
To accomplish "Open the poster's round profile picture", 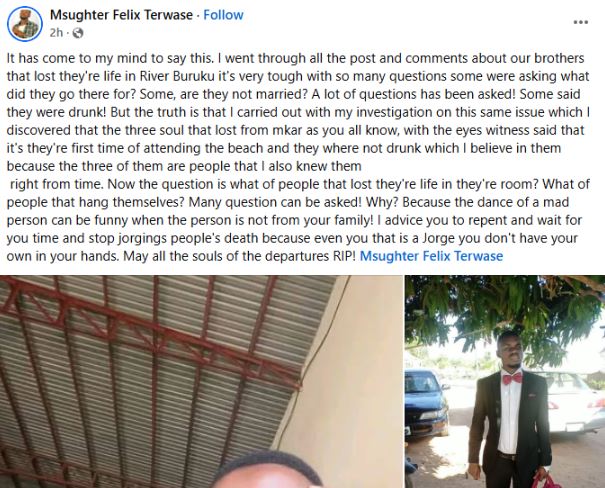I will point(25,24).
